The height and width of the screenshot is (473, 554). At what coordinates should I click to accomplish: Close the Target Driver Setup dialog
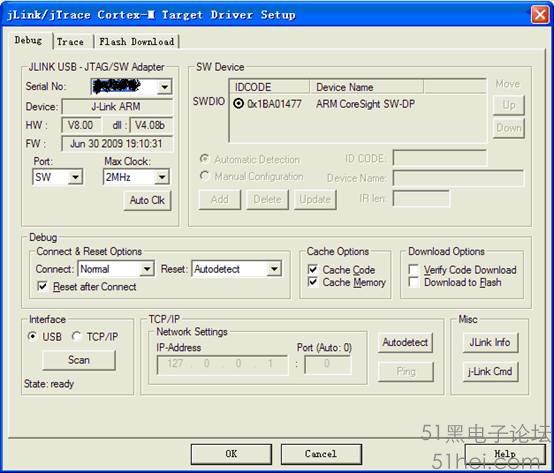[x=540, y=15]
